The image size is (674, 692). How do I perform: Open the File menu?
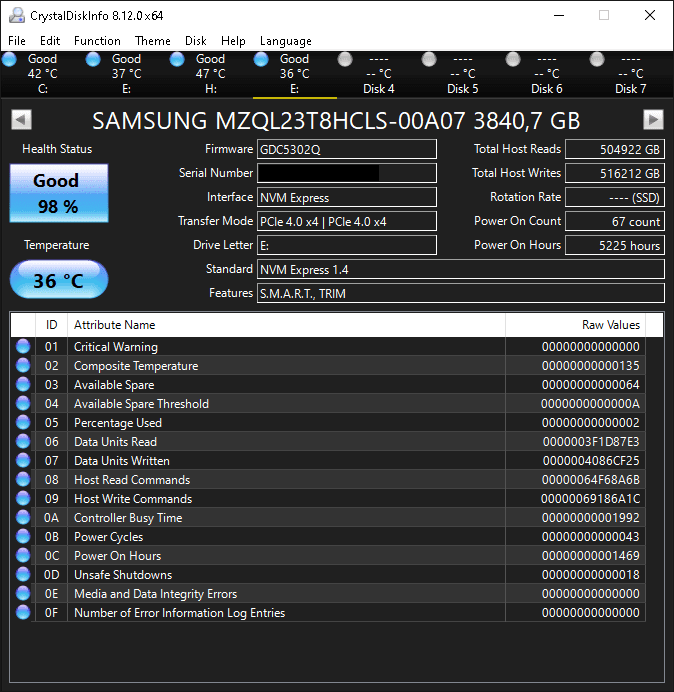click(17, 41)
